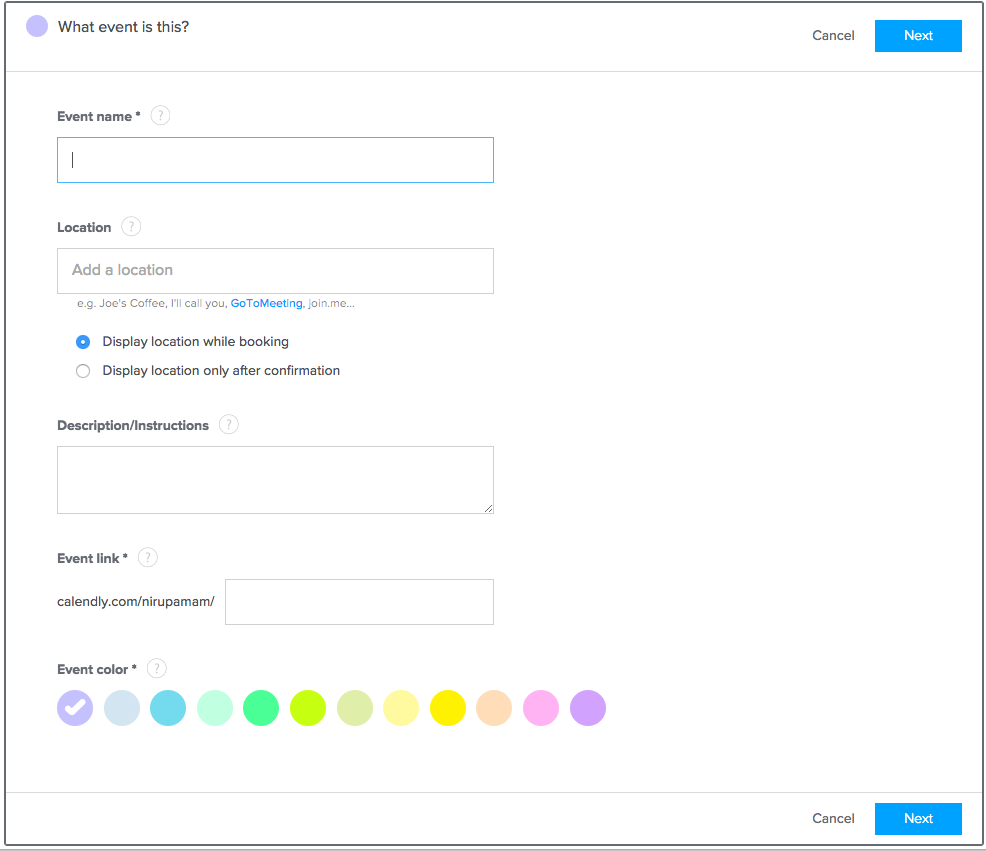Click the bottom Next button
The image size is (986, 851).
point(918,818)
